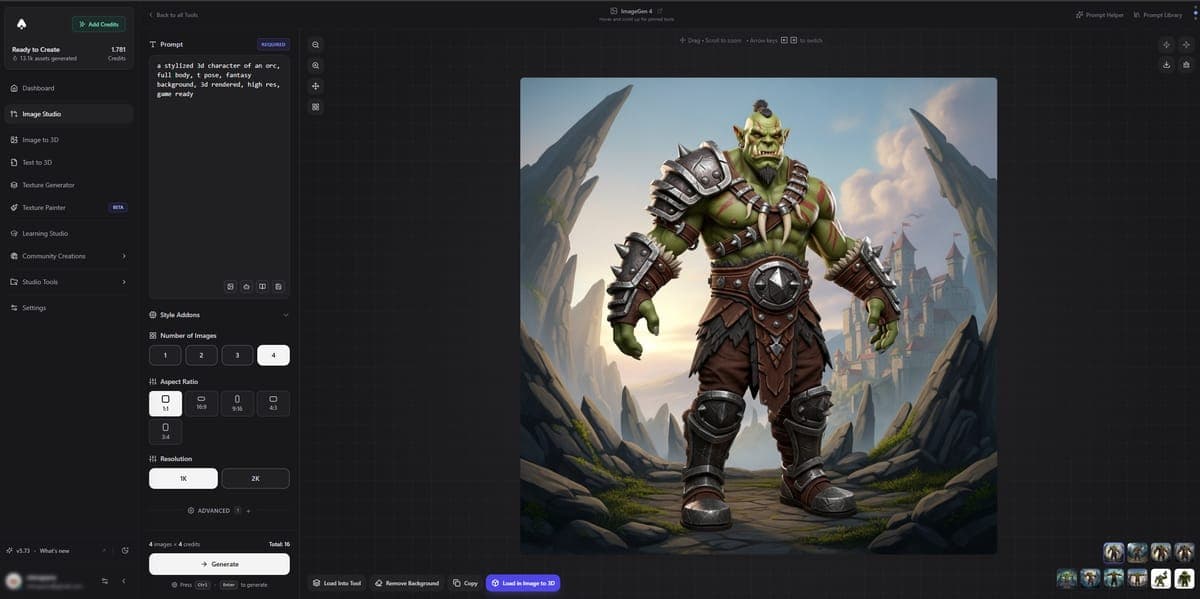The width and height of the screenshot is (1200, 599).
Task: Click the second icon below the prompt
Action: coord(246,287)
